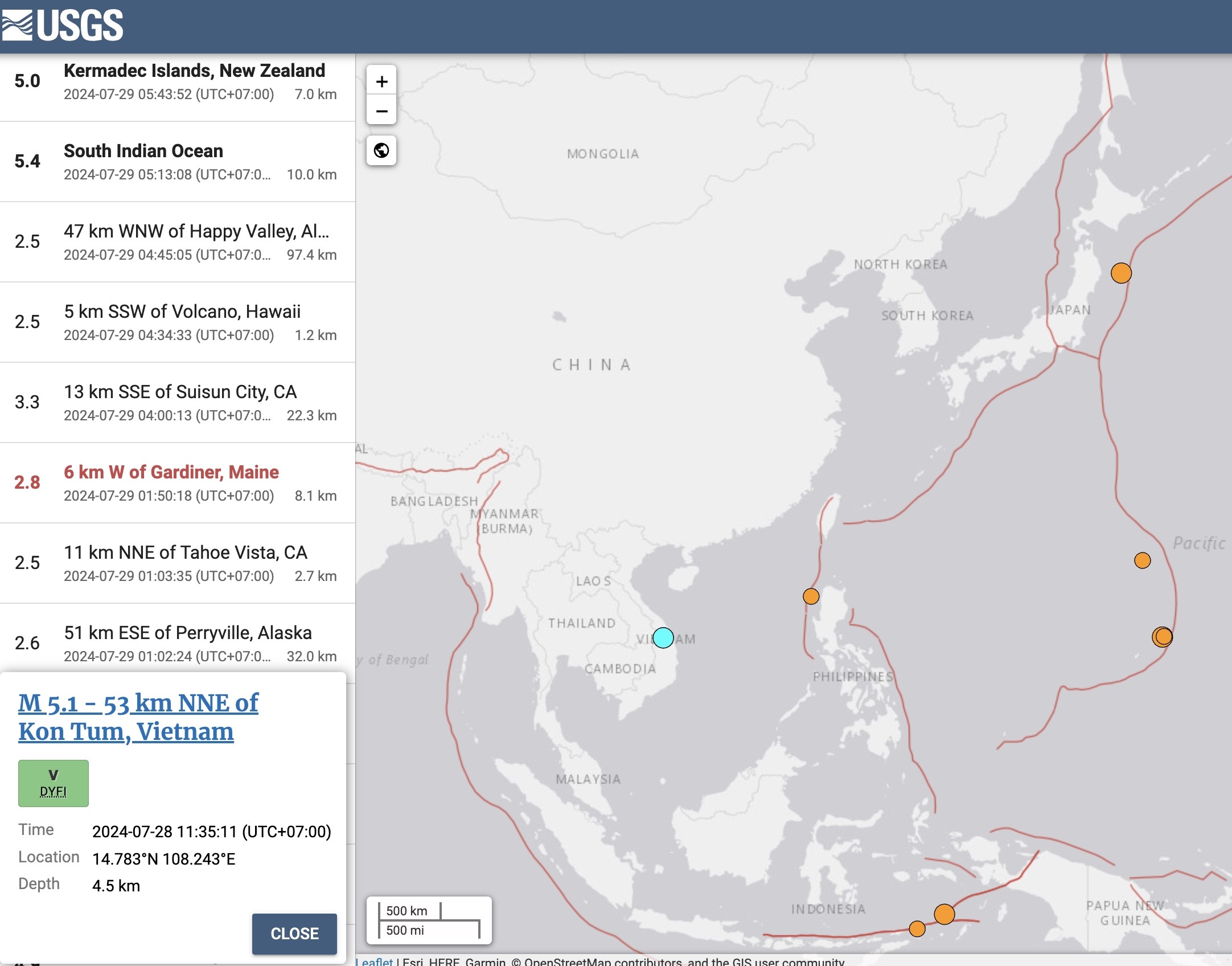The image size is (1232, 966).
Task: Click the globe zoom-to-world icon
Action: (x=381, y=150)
